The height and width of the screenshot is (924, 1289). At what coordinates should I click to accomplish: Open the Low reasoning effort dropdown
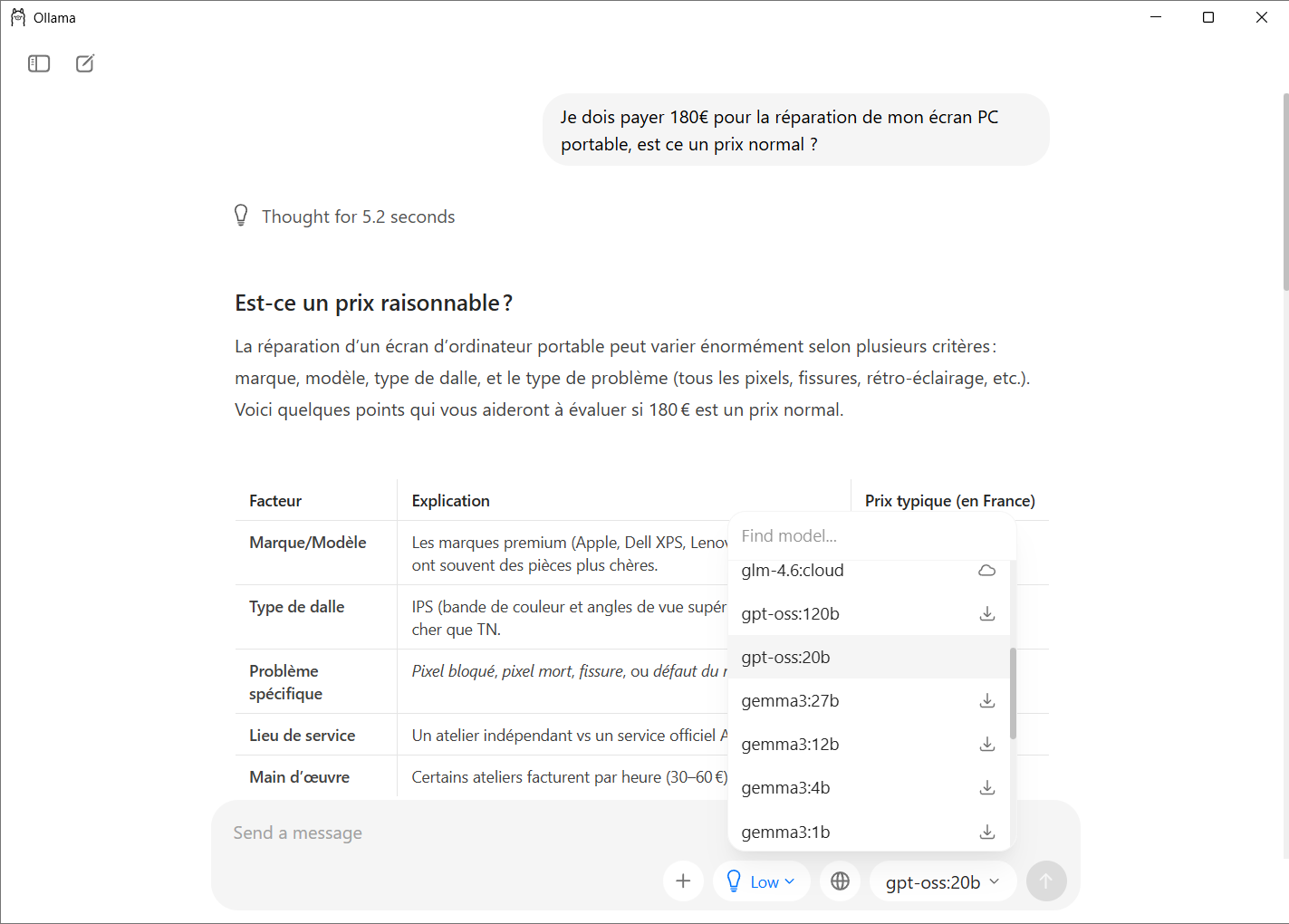pyautogui.click(x=769, y=881)
